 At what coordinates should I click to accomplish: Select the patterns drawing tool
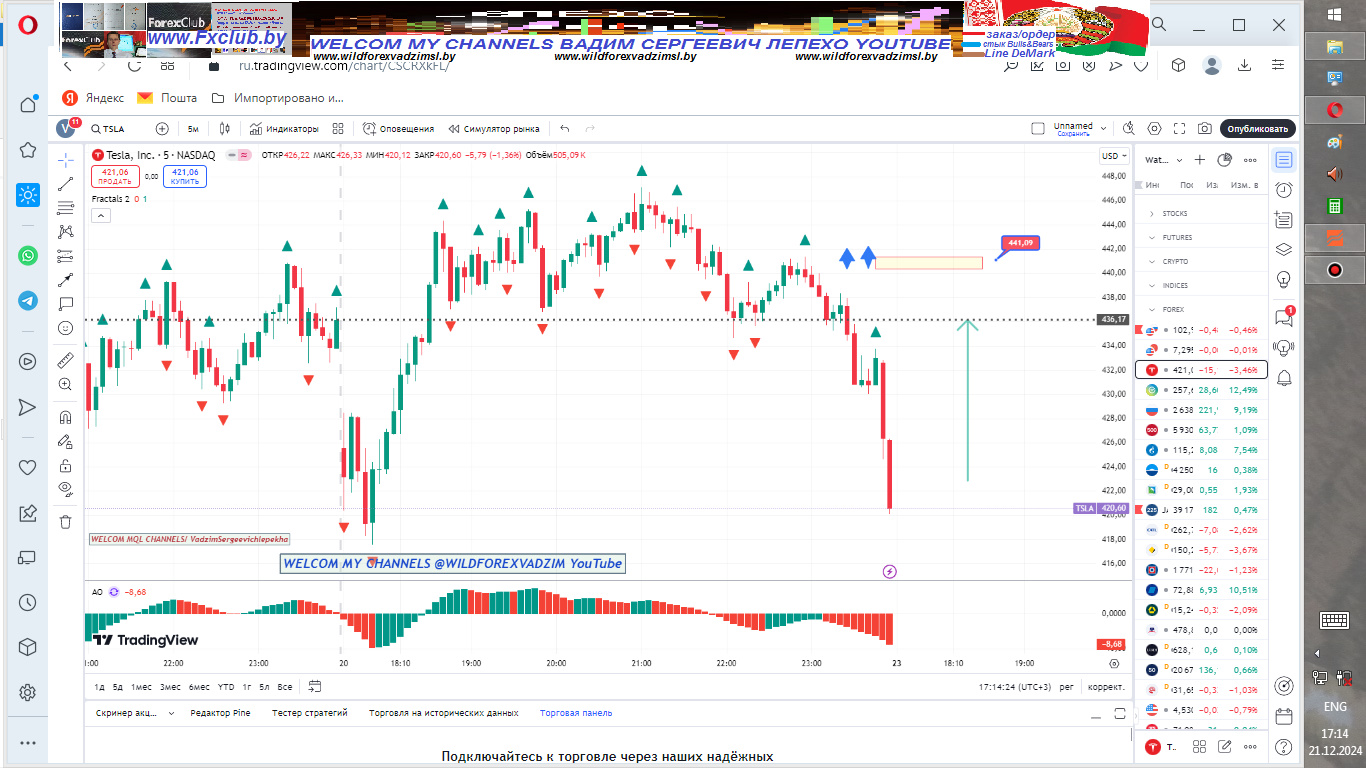[x=65, y=232]
